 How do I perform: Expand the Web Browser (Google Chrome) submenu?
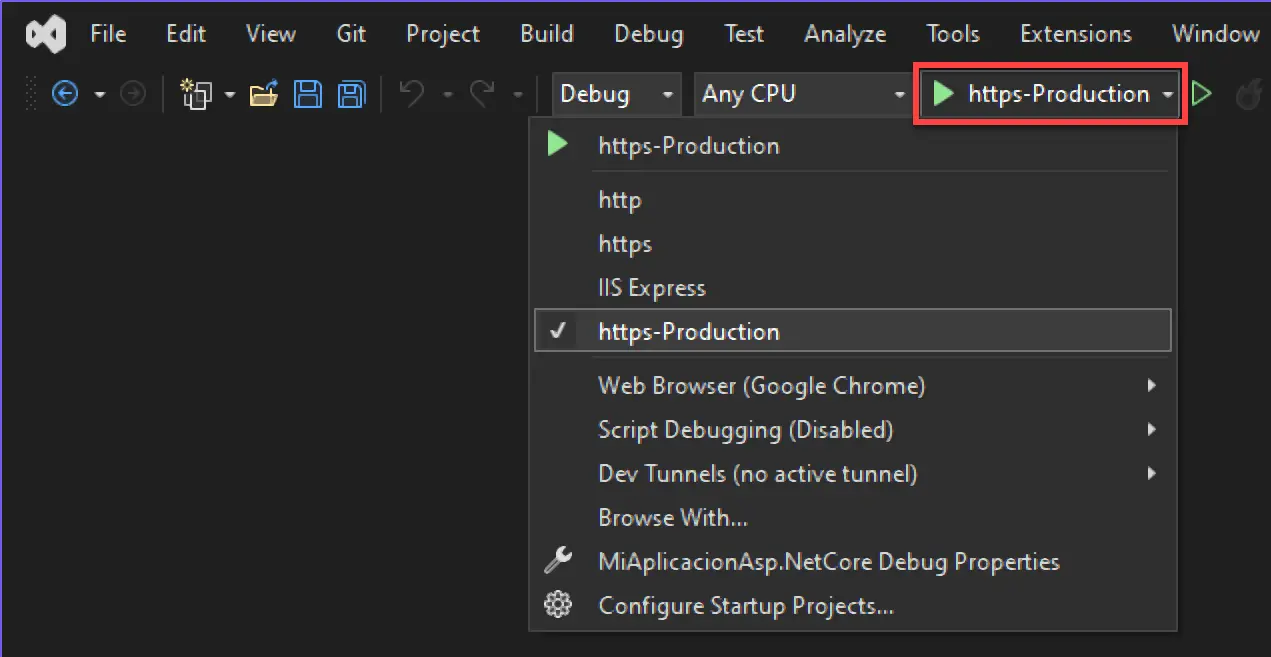[762, 385]
